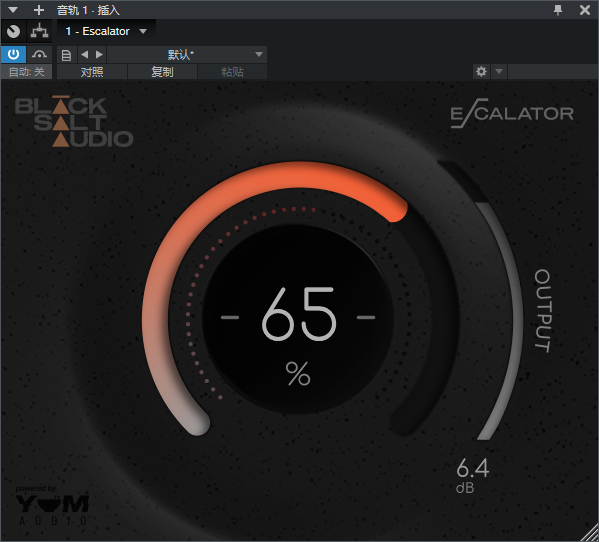Click the 复制 copy button
Viewport: 599px width, 542px height.
click(x=162, y=72)
